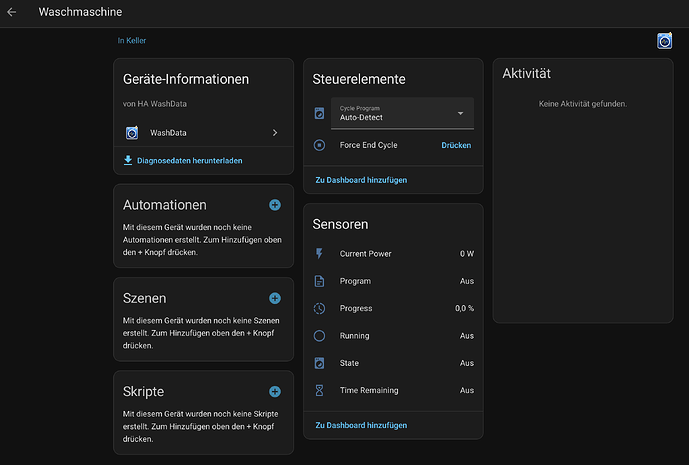Click the document icon for Program sensor
The width and height of the screenshot is (689, 465).
[319, 281]
